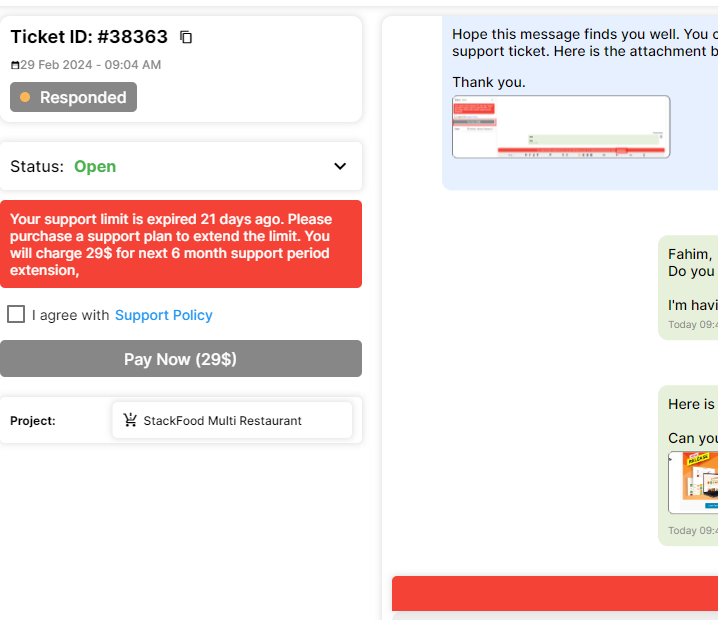Expand the Status dropdown chevron

(x=340, y=167)
